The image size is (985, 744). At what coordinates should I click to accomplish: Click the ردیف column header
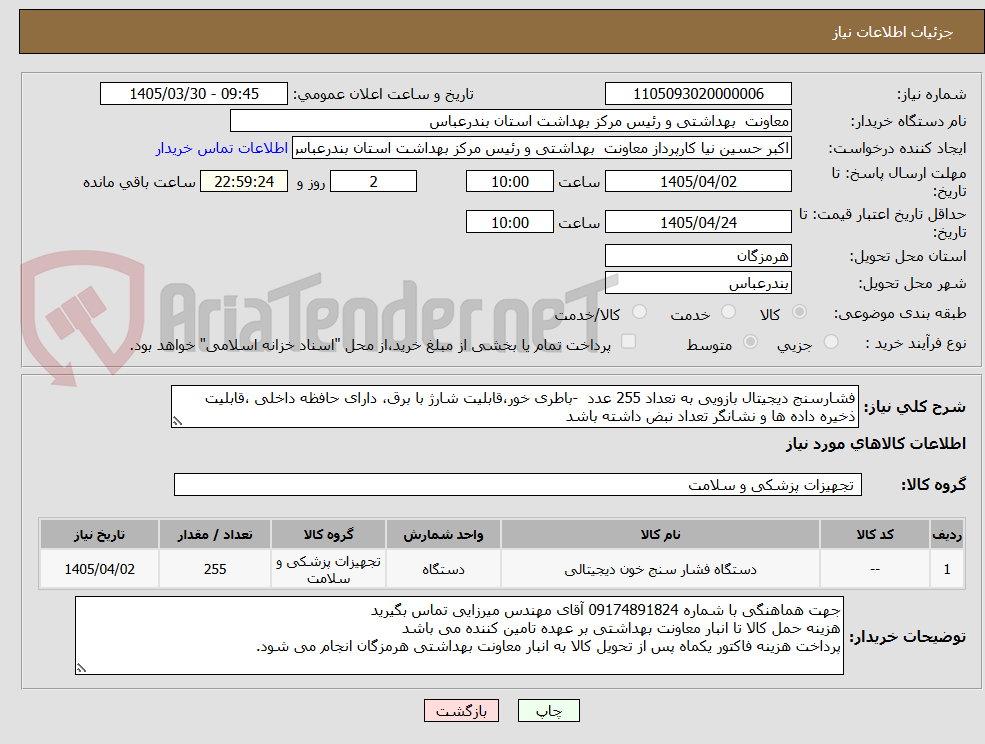tap(947, 534)
